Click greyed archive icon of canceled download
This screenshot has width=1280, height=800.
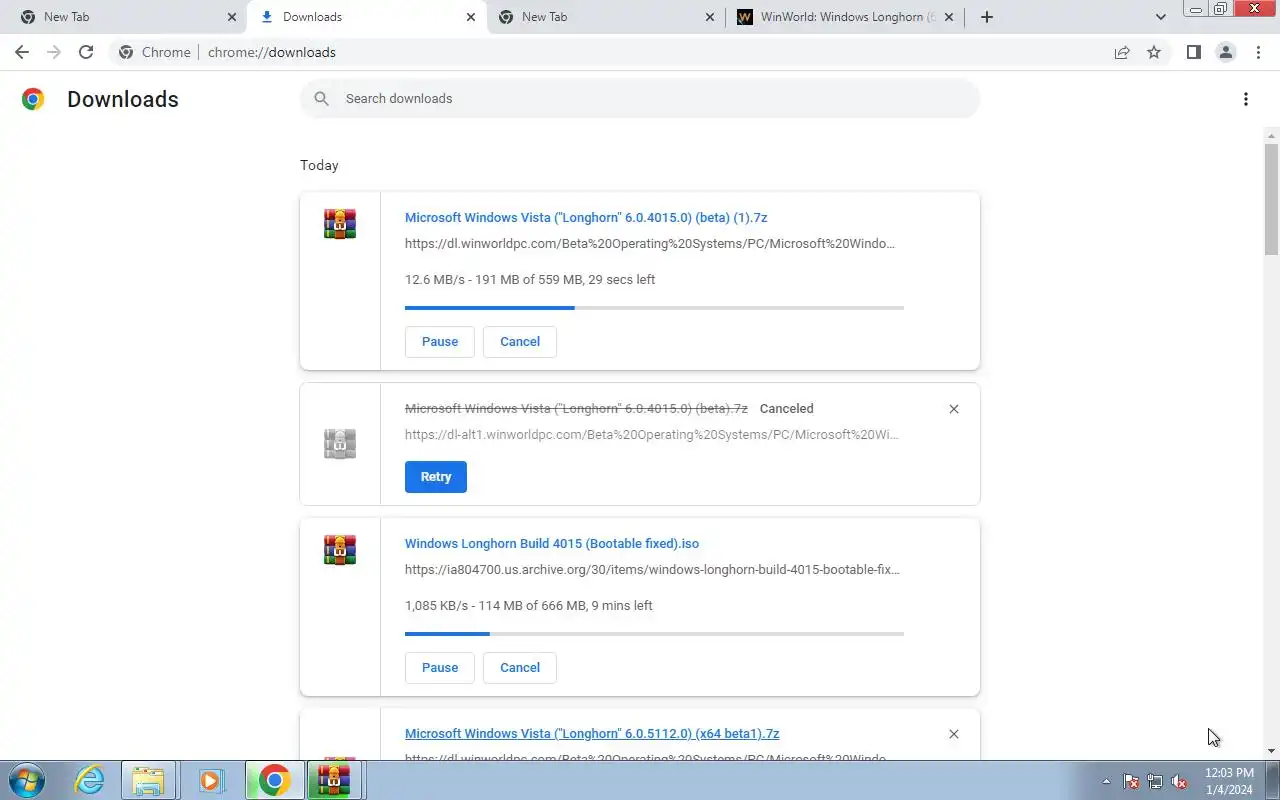[x=340, y=444]
